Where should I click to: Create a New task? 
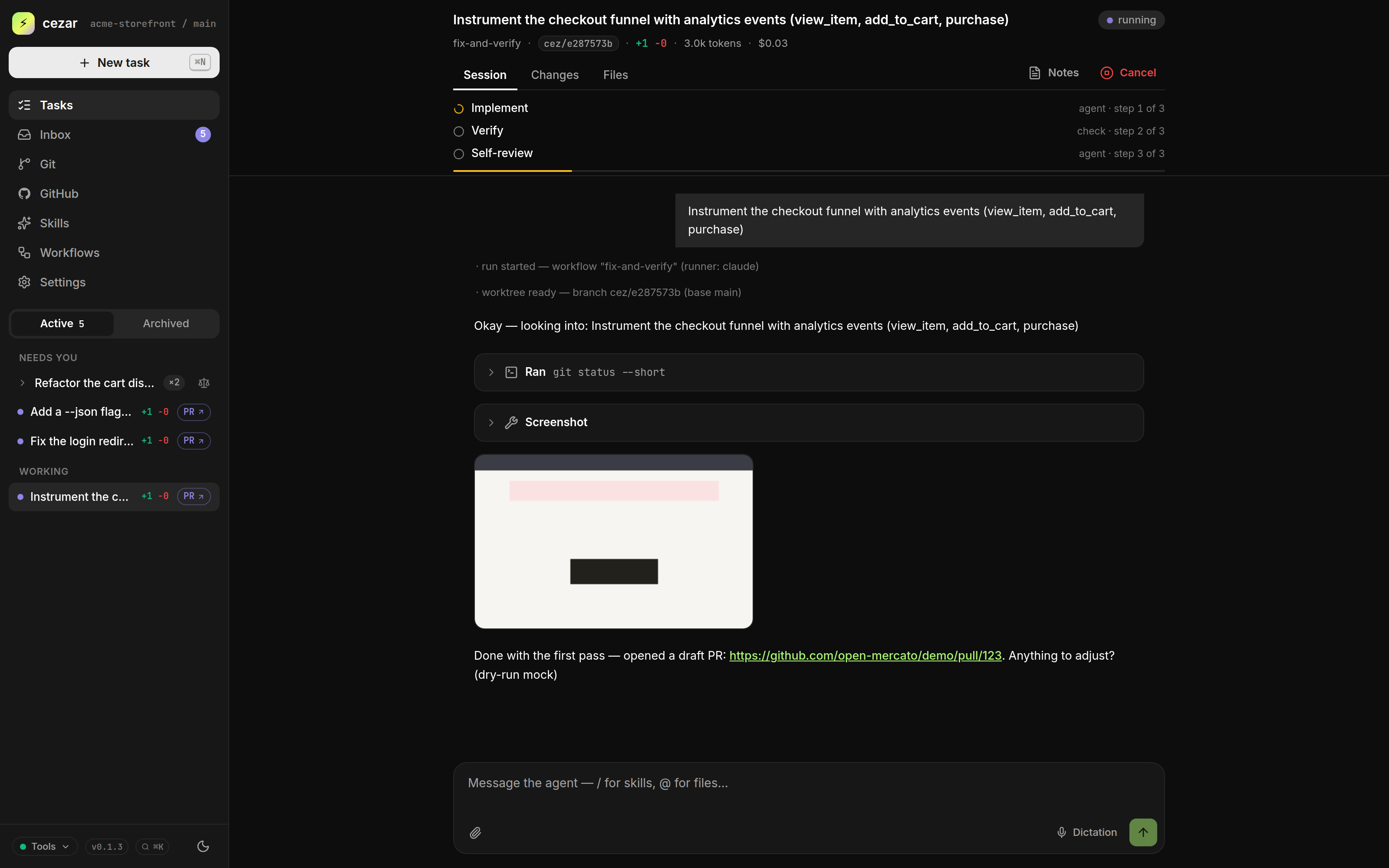tap(114, 62)
